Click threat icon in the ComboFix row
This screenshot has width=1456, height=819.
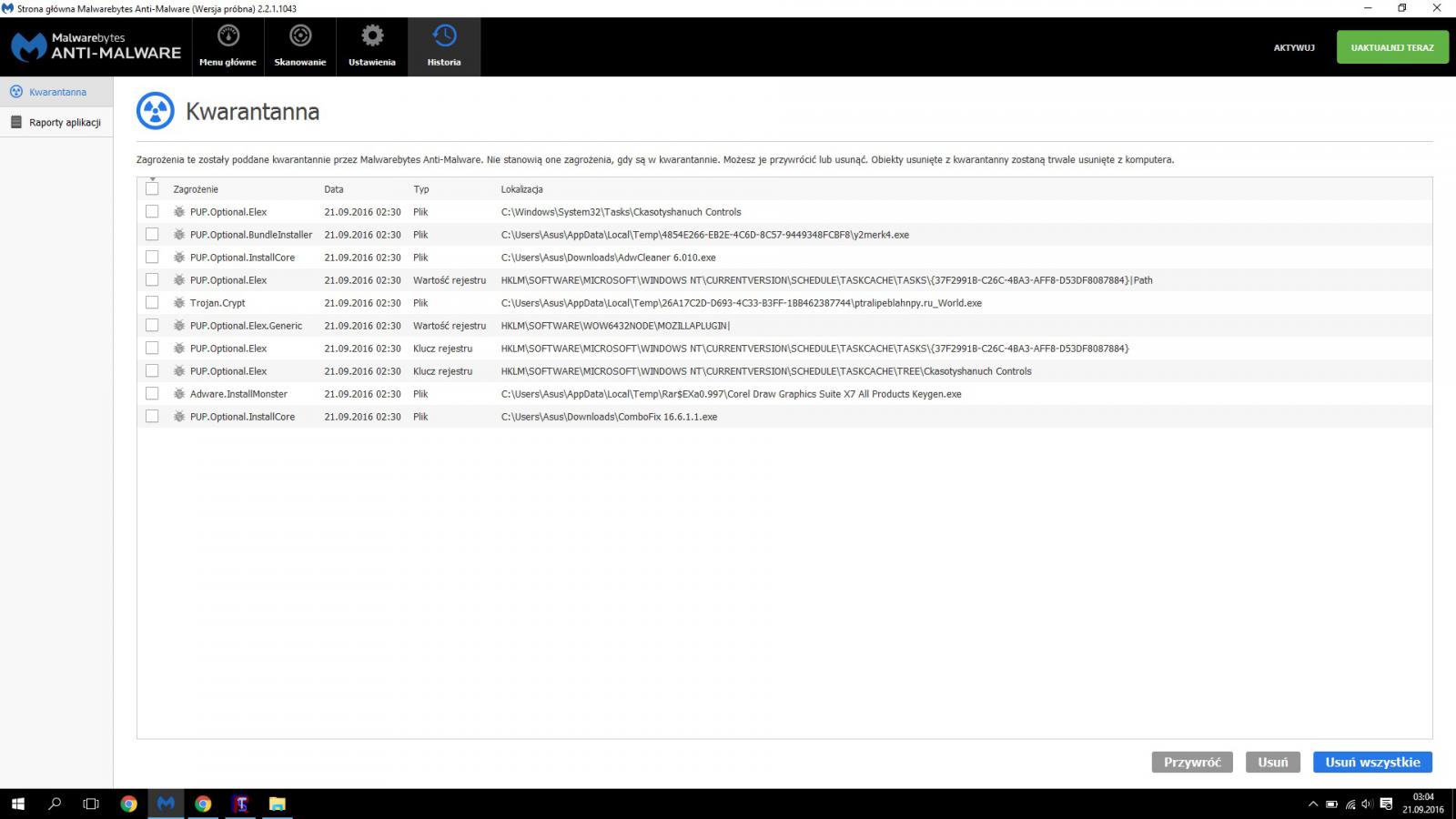click(179, 417)
